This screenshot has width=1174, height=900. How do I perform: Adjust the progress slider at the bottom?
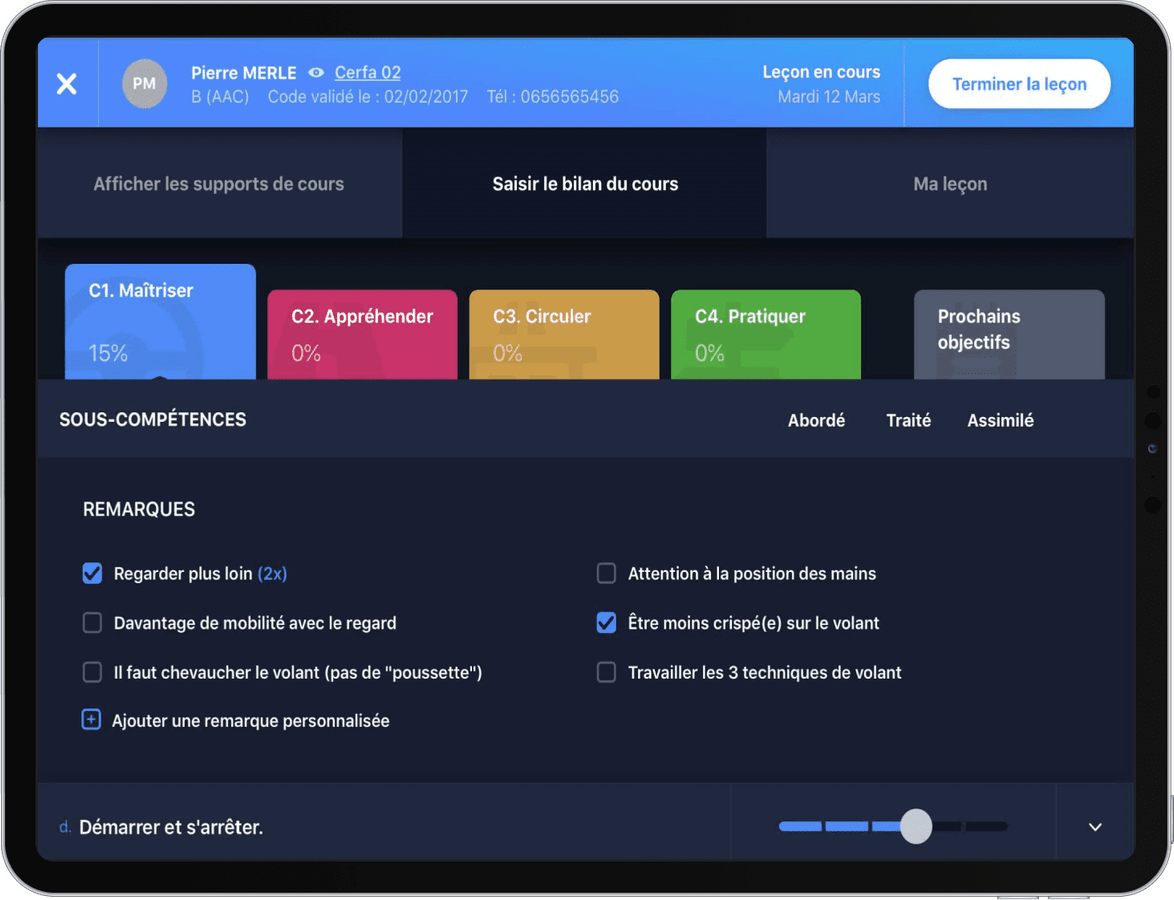coord(915,827)
